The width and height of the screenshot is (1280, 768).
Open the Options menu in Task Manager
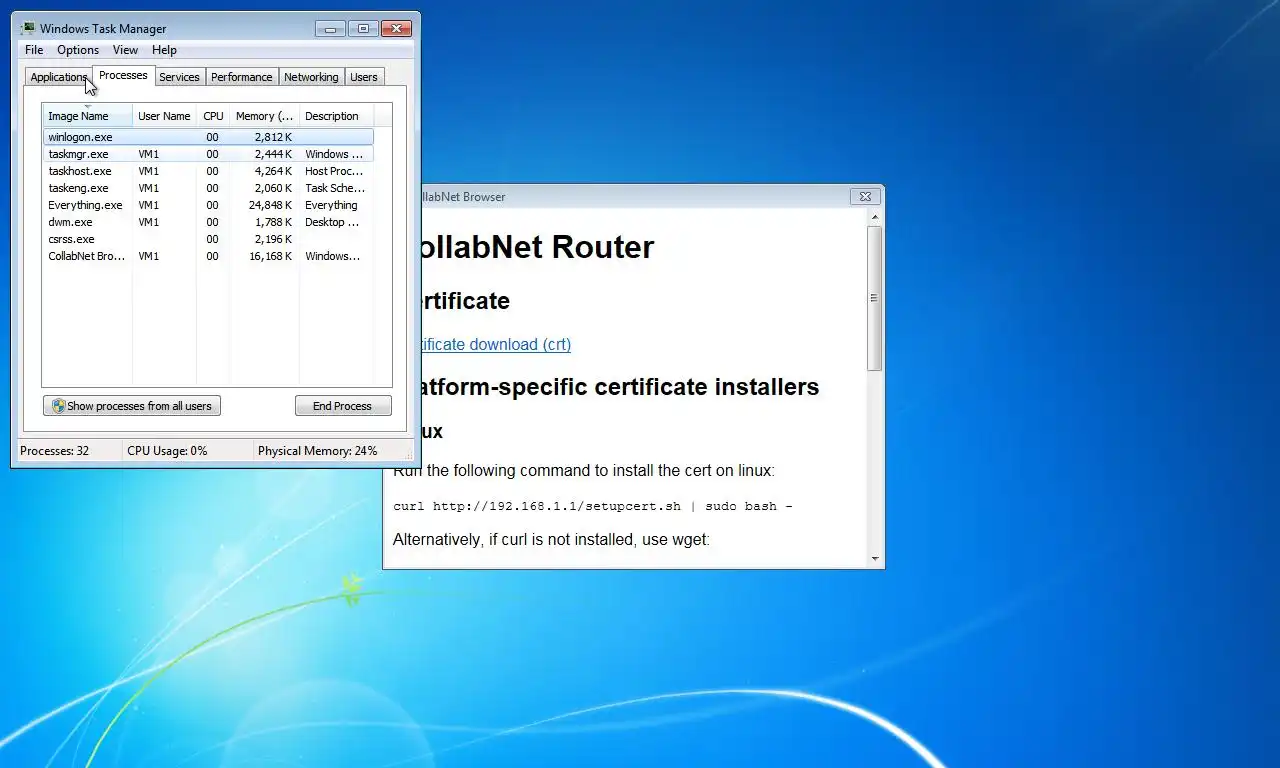(78, 50)
